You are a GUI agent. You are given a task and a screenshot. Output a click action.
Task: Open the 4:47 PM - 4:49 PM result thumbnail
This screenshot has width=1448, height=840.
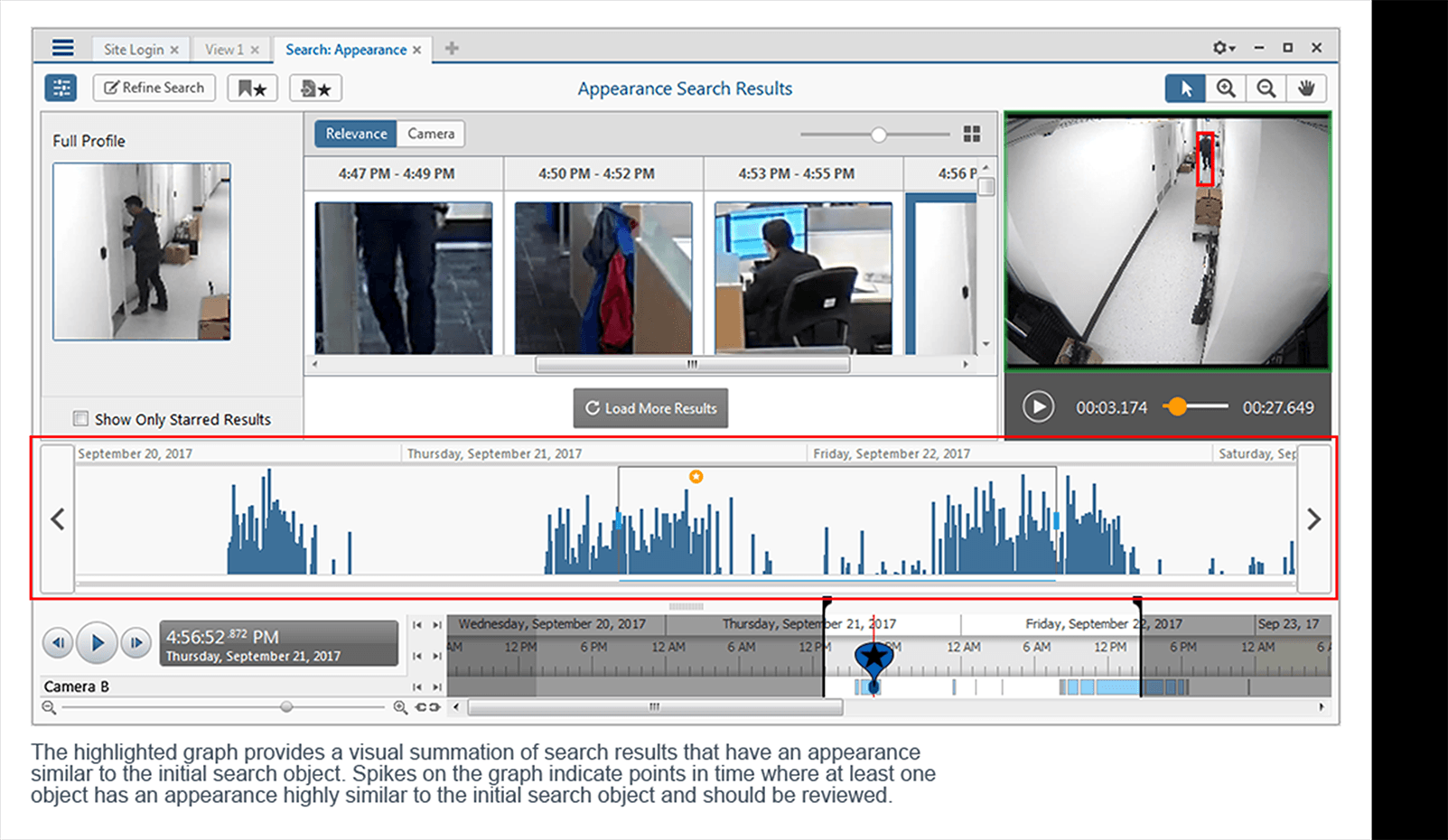pyautogui.click(x=404, y=277)
